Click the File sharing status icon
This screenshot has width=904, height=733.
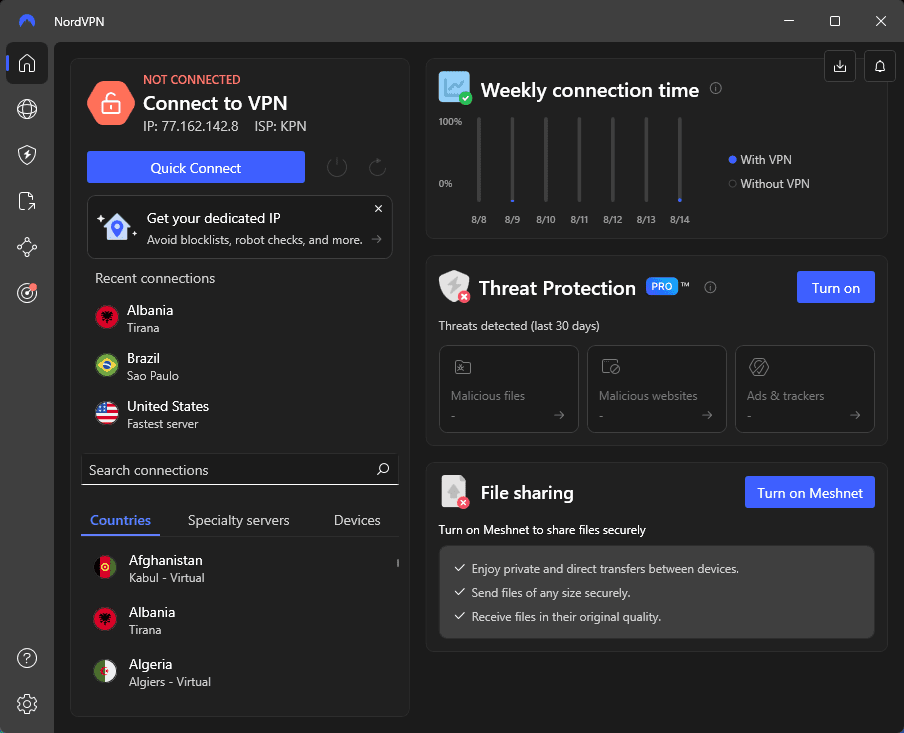coord(455,492)
